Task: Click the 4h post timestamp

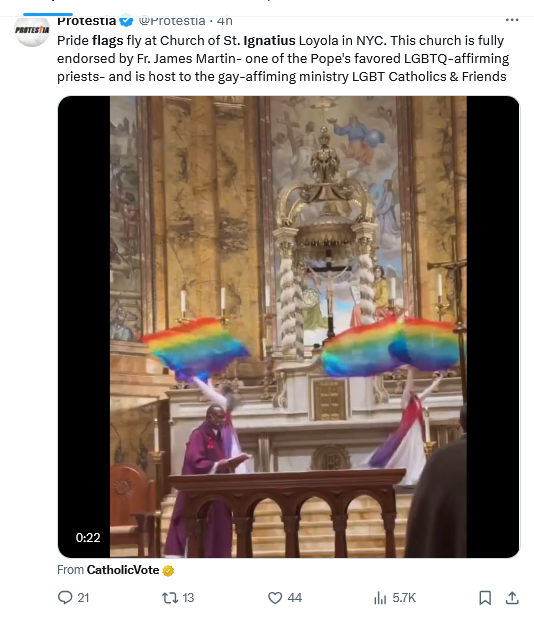Action: coord(225,21)
